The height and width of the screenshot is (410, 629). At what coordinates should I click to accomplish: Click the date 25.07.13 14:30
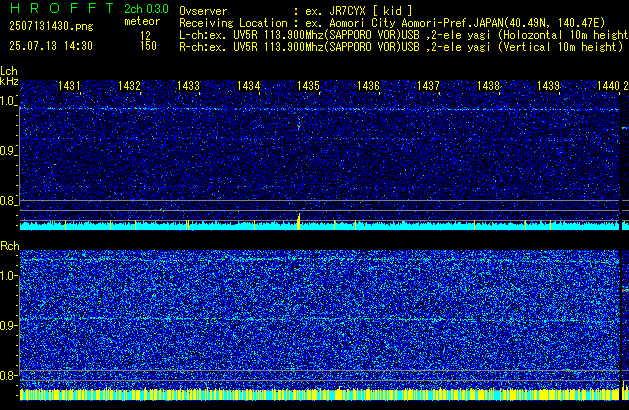(x=51, y=46)
